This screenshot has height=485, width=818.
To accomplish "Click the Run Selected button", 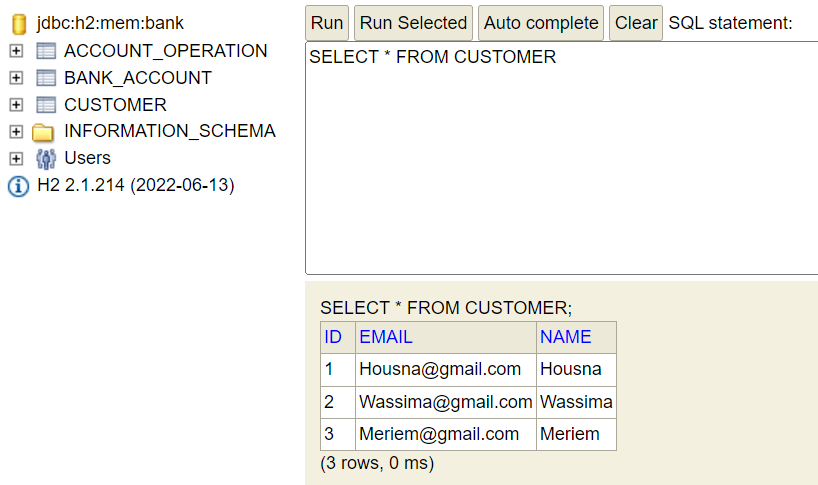I will click(x=413, y=23).
